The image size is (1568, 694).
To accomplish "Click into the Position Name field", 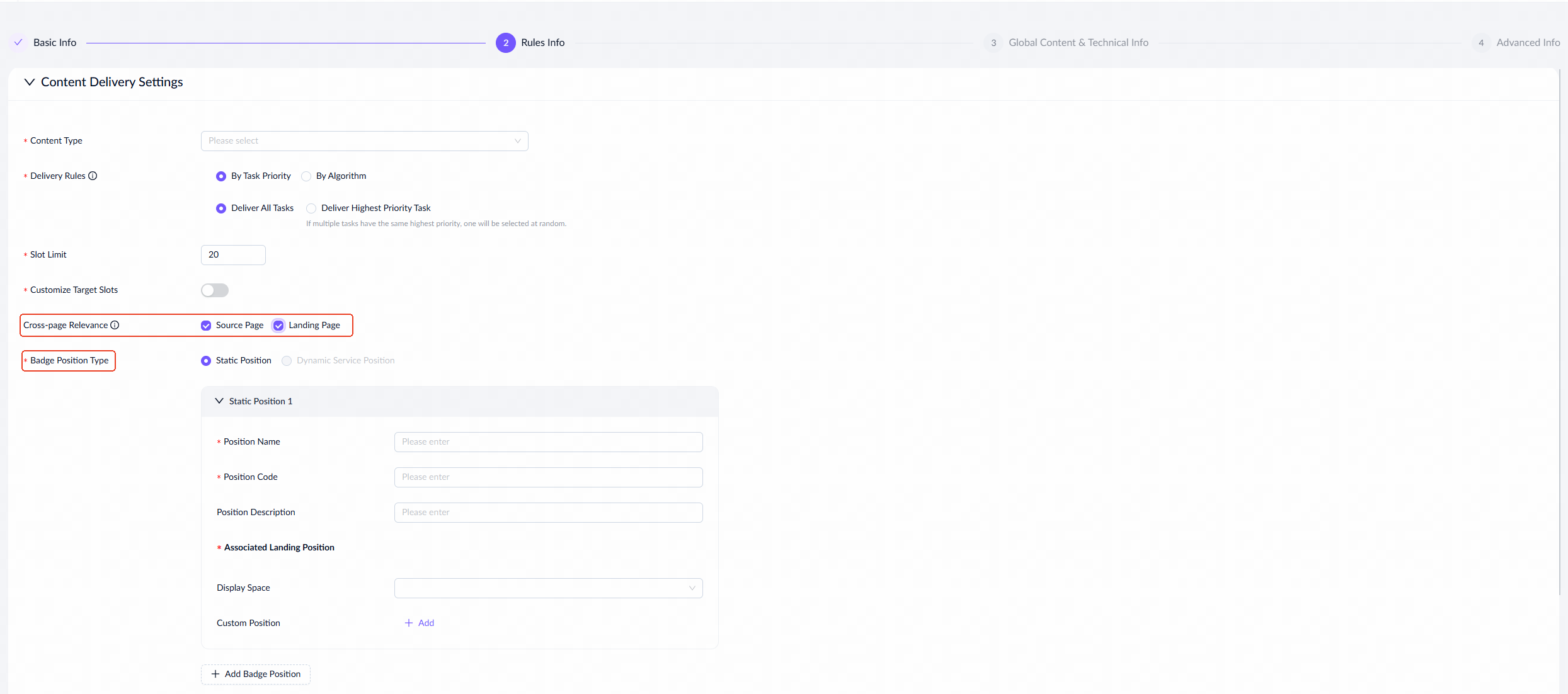I will point(548,442).
